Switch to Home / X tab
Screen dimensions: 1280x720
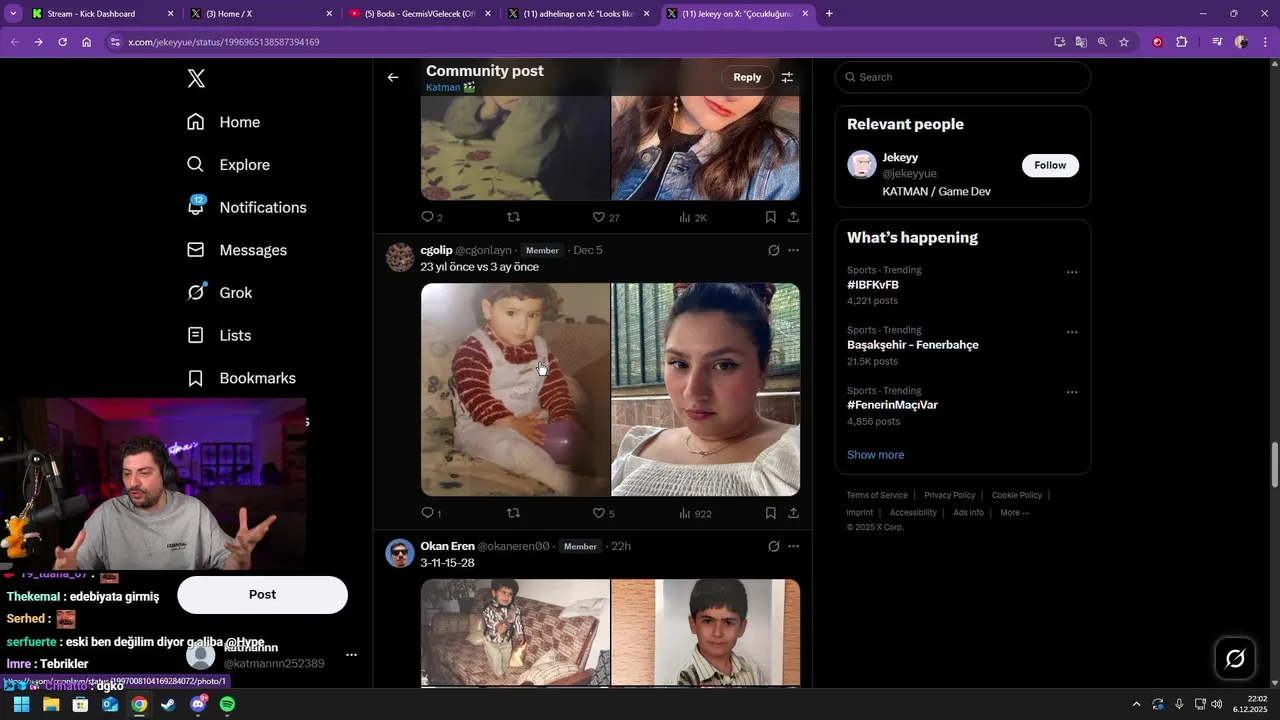262,14
